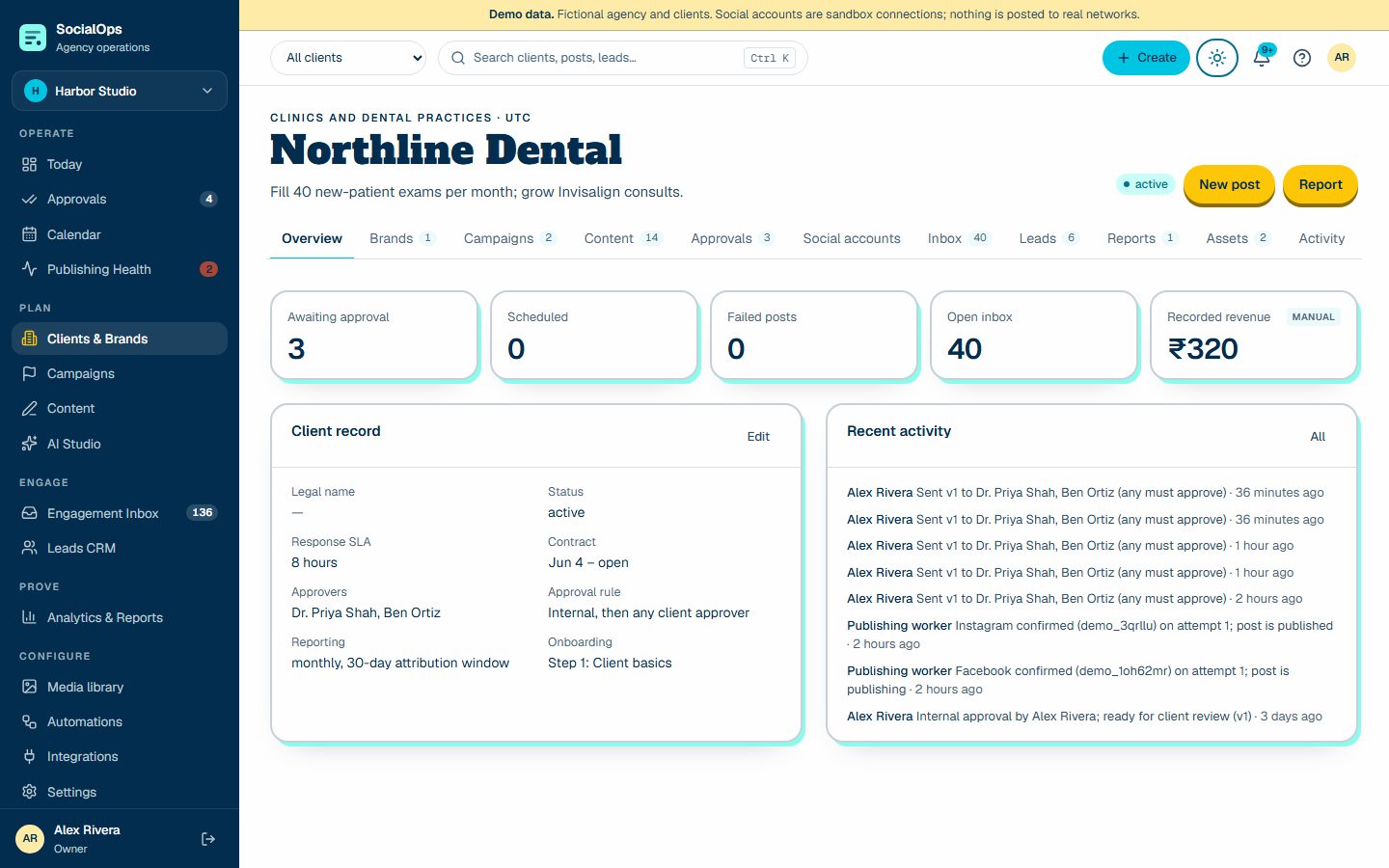The image size is (1389, 868).
Task: Open the Today page icon
Action: [30, 165]
